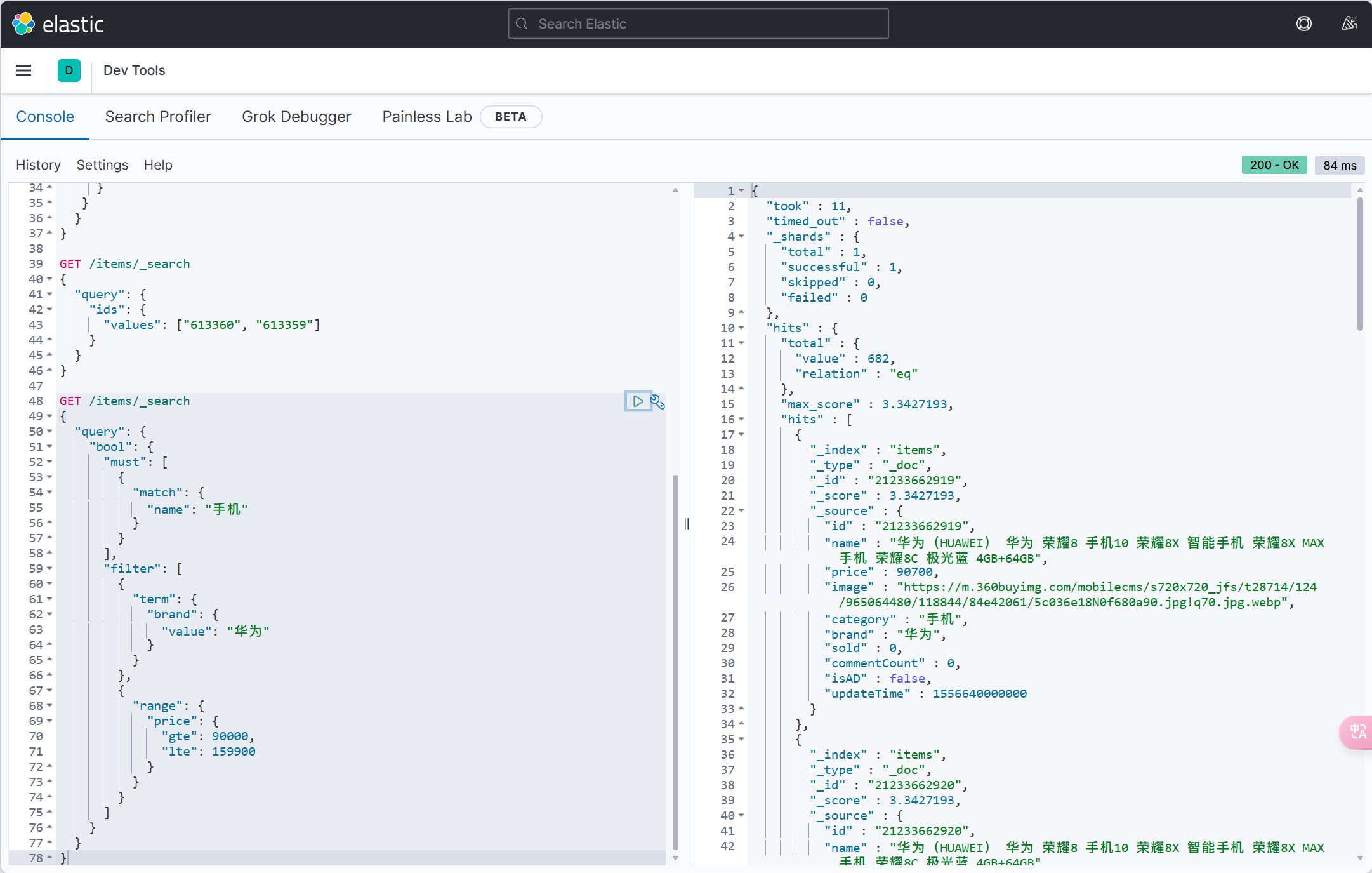The width and height of the screenshot is (1372, 873).
Task: Fold the "_source" object on response line 22
Action: coord(741,511)
